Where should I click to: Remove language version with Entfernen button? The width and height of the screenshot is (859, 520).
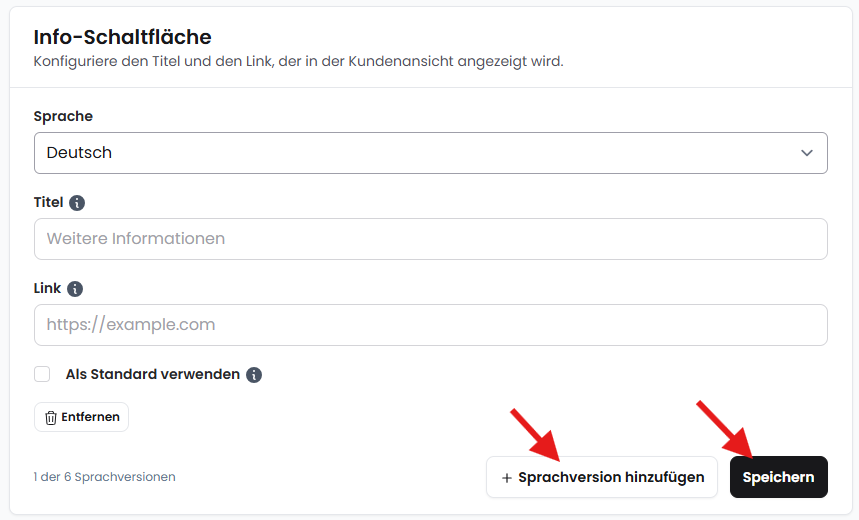click(81, 417)
